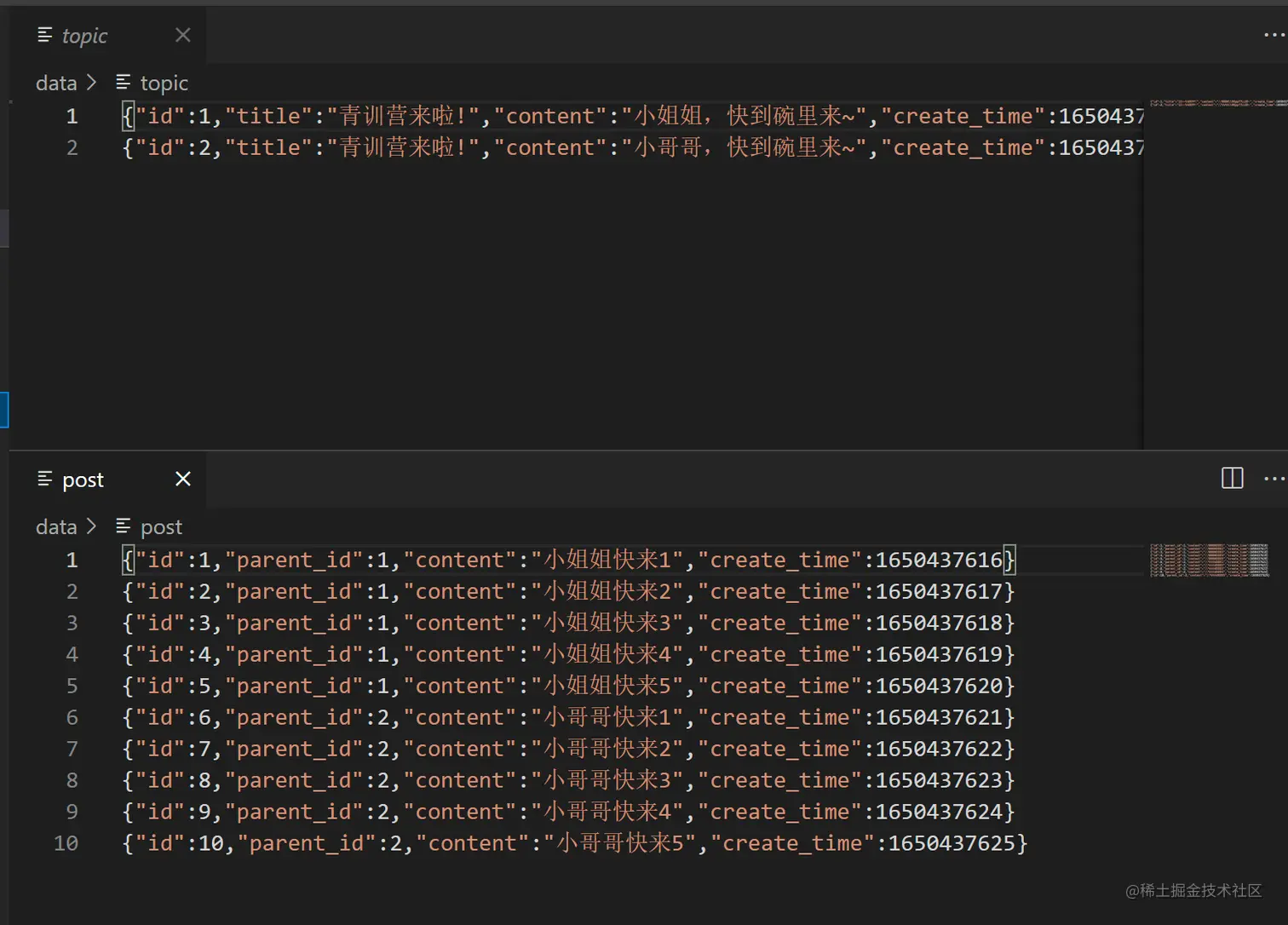This screenshot has height=925, width=1288.
Task: Place the cursor in topic line with "小哥哥，快到碗里来~"
Action: 633,147
